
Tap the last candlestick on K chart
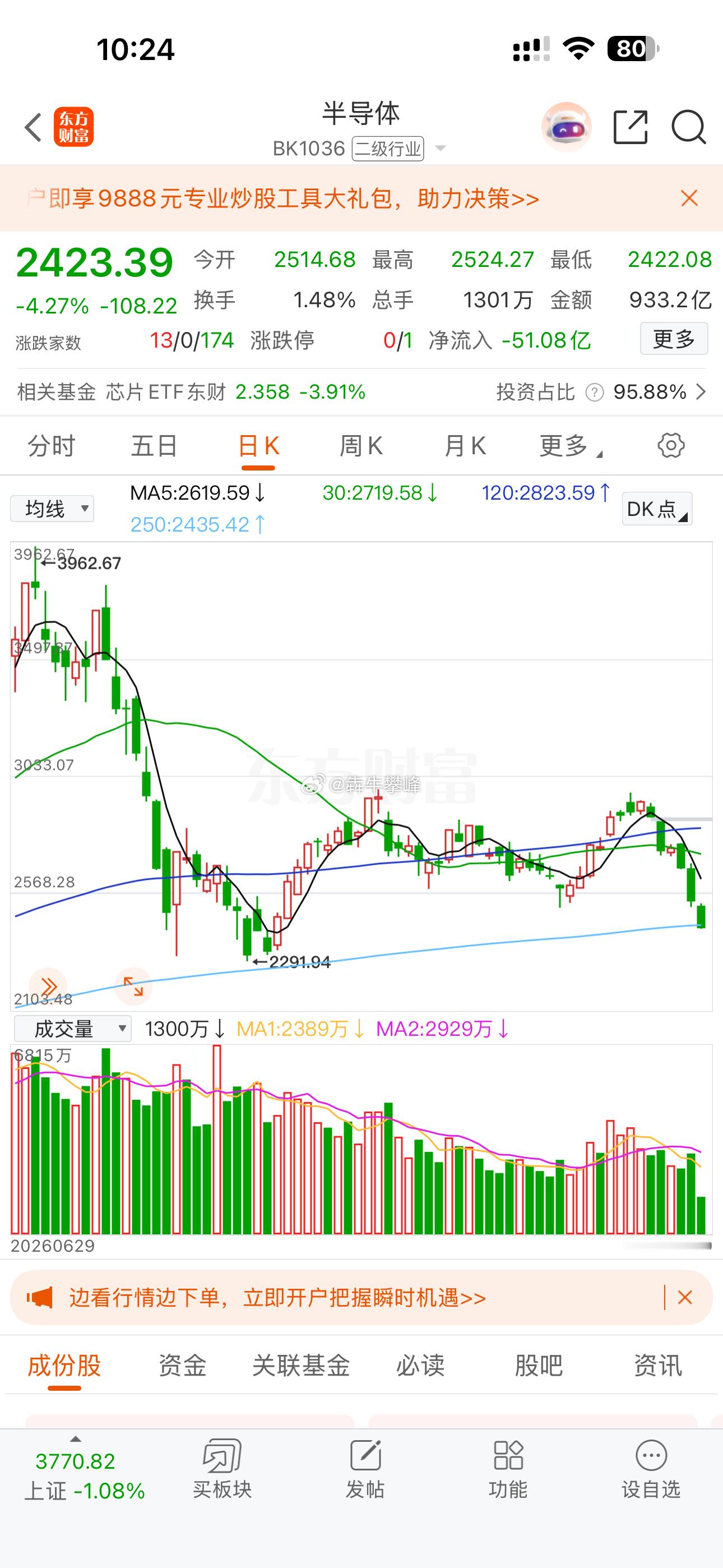701,916
